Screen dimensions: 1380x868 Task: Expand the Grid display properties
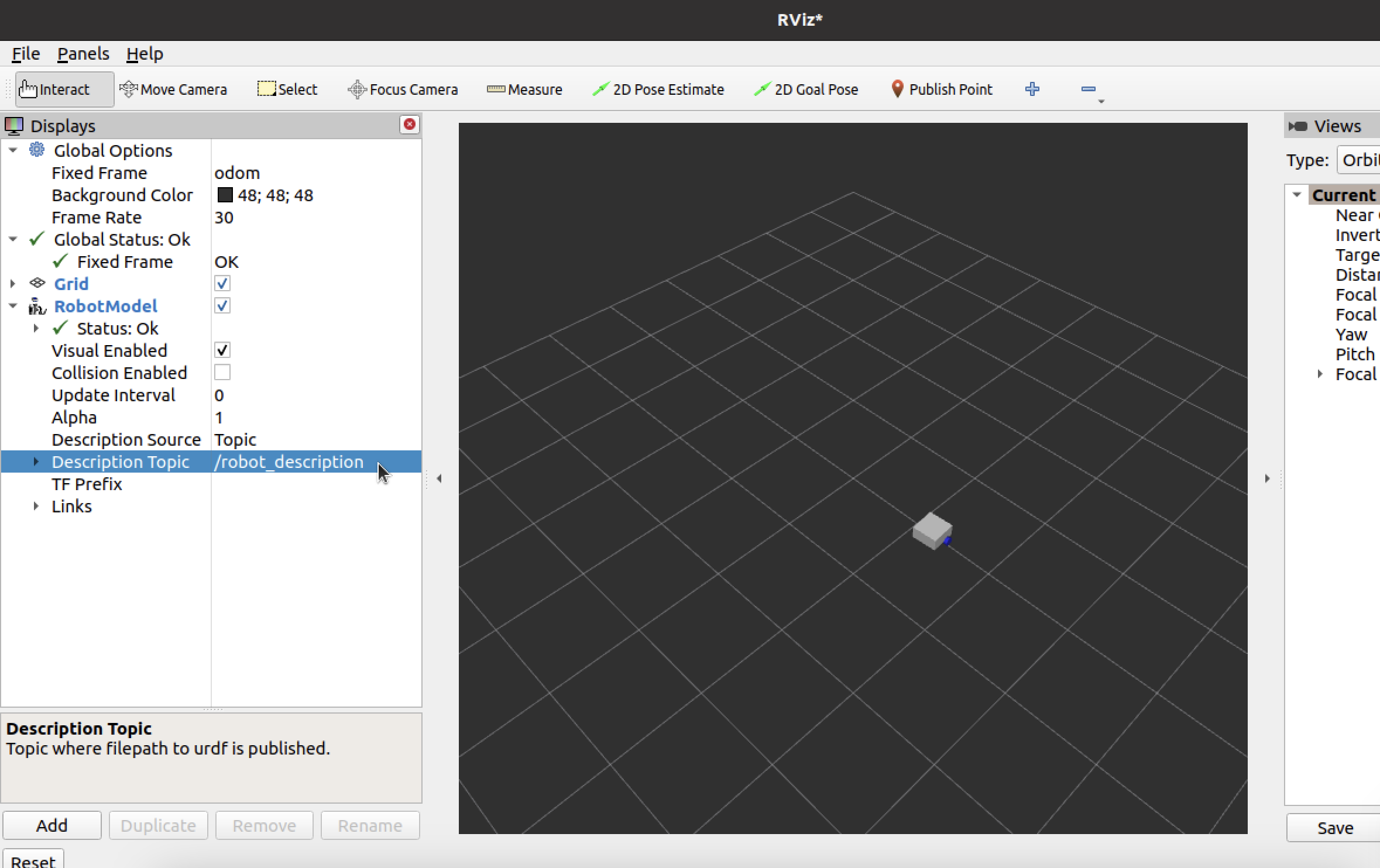pos(13,284)
